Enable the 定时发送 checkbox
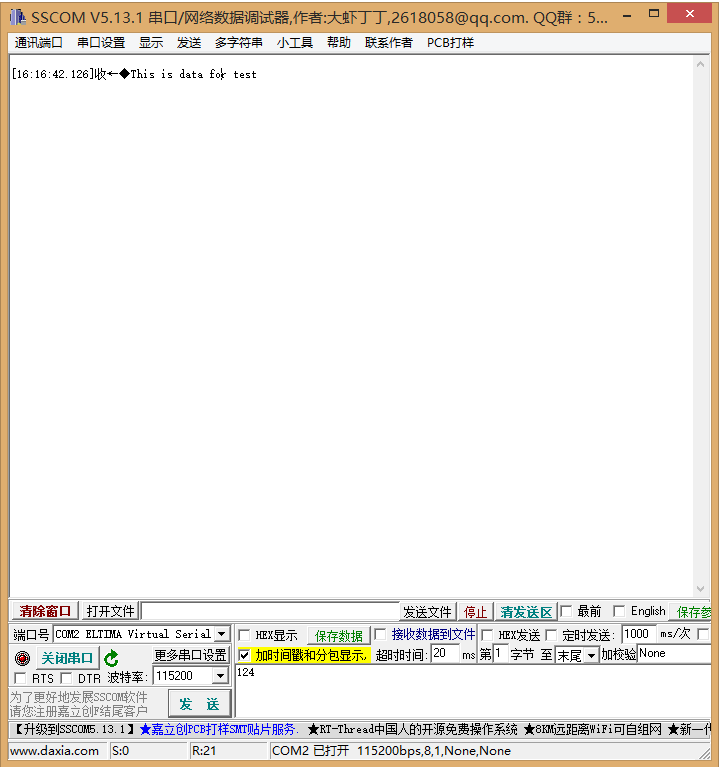The image size is (719, 767). pyautogui.click(x=551, y=635)
